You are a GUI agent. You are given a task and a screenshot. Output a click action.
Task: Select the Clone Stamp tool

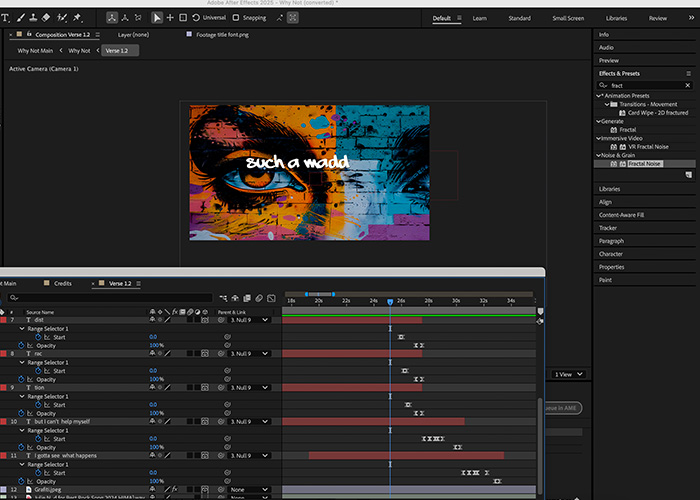(33, 18)
